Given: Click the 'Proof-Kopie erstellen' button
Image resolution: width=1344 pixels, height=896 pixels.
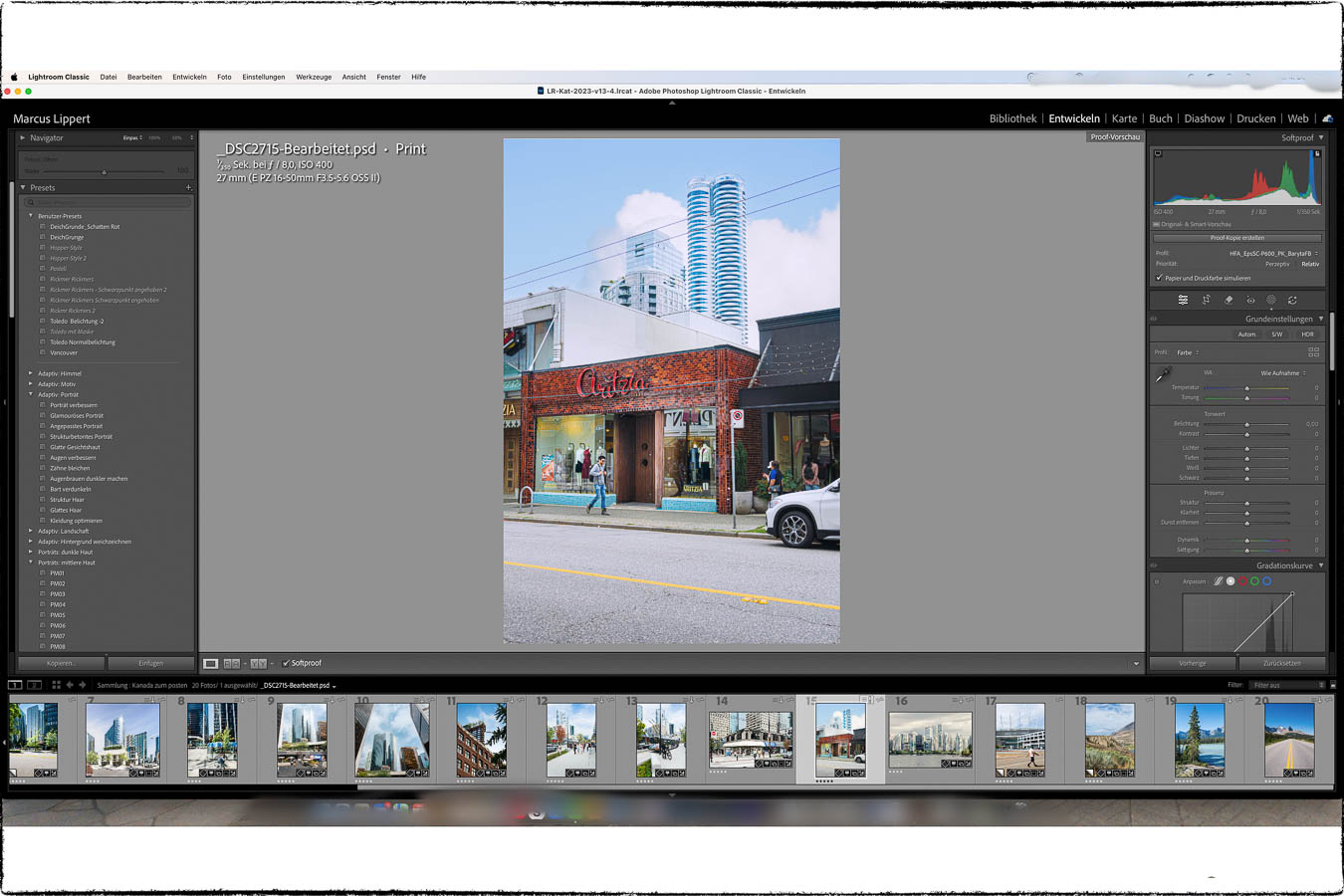Looking at the screenshot, I should [1235, 237].
